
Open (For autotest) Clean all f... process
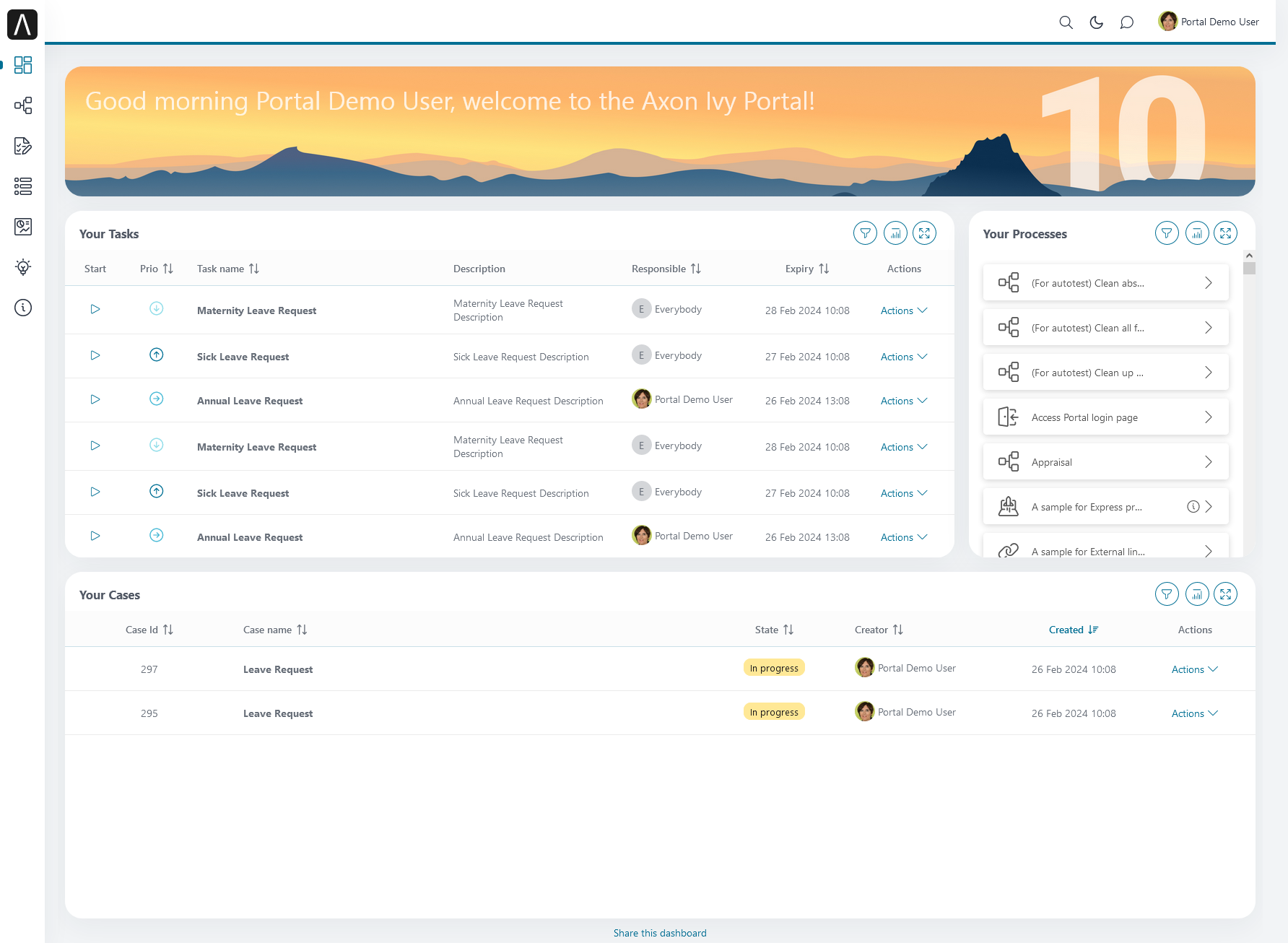1105,328
